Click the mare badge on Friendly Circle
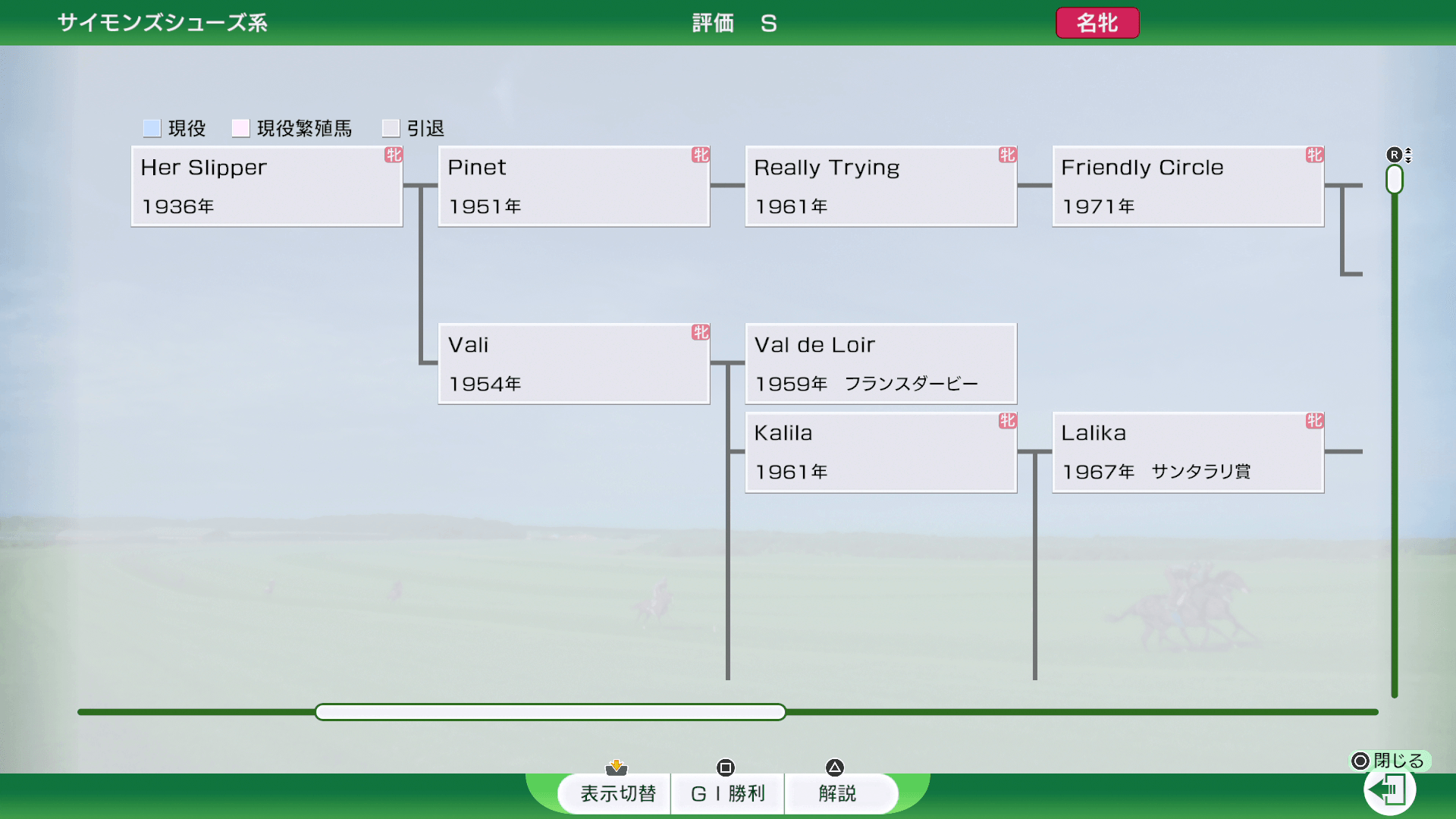 [1314, 155]
